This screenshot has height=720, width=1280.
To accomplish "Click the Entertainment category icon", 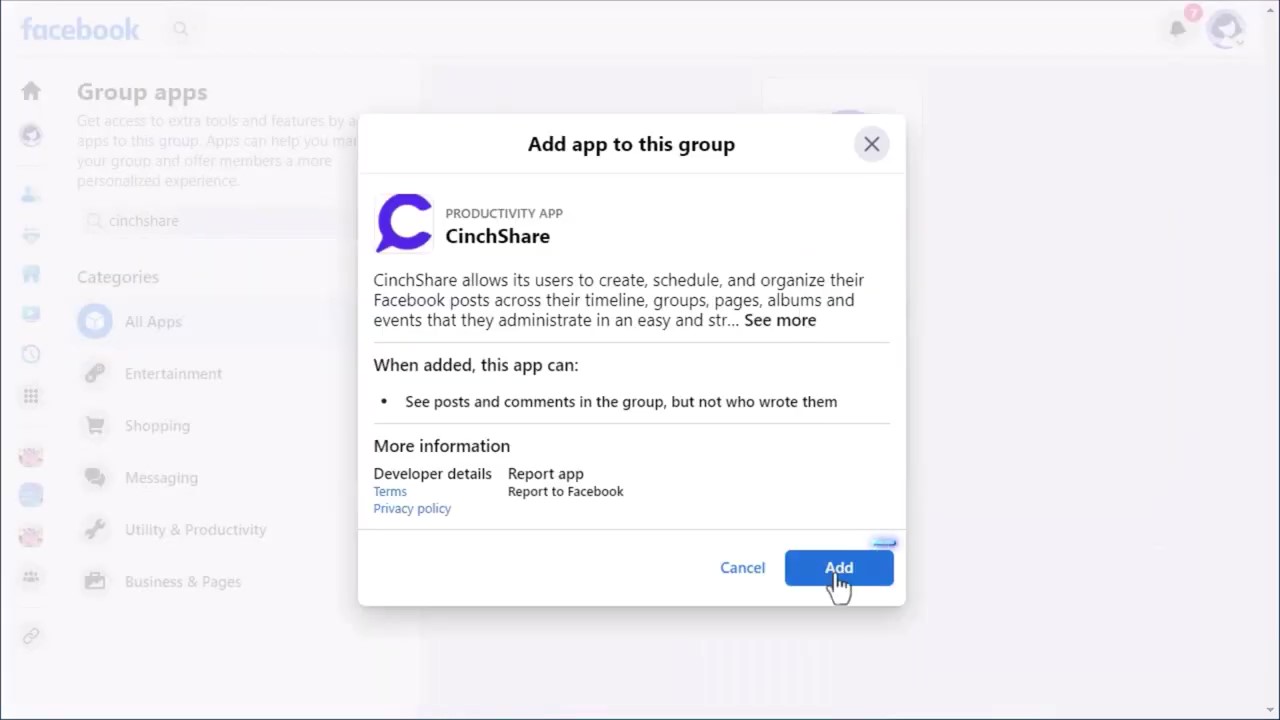I will (x=95, y=373).
